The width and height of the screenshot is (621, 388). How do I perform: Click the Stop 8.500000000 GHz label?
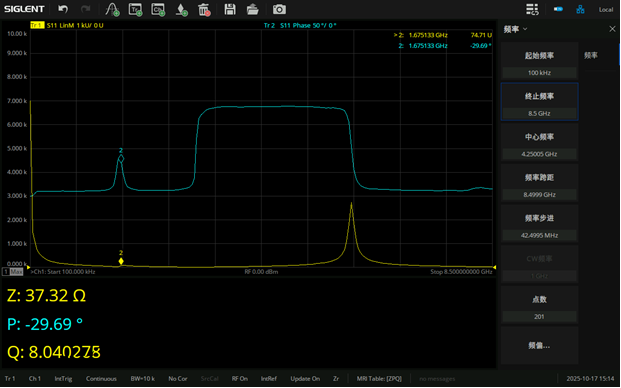pos(461,272)
